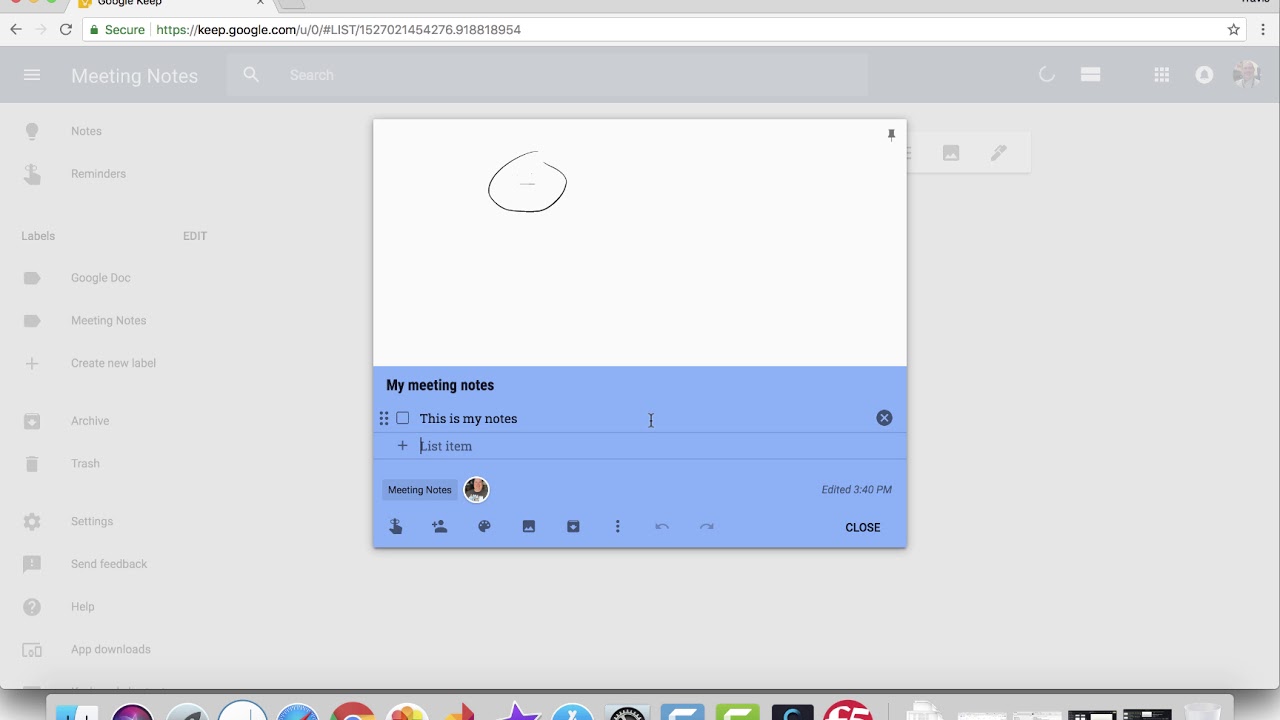This screenshot has height=720, width=1280.
Task: Select the Google Doc label
Action: tap(100, 278)
